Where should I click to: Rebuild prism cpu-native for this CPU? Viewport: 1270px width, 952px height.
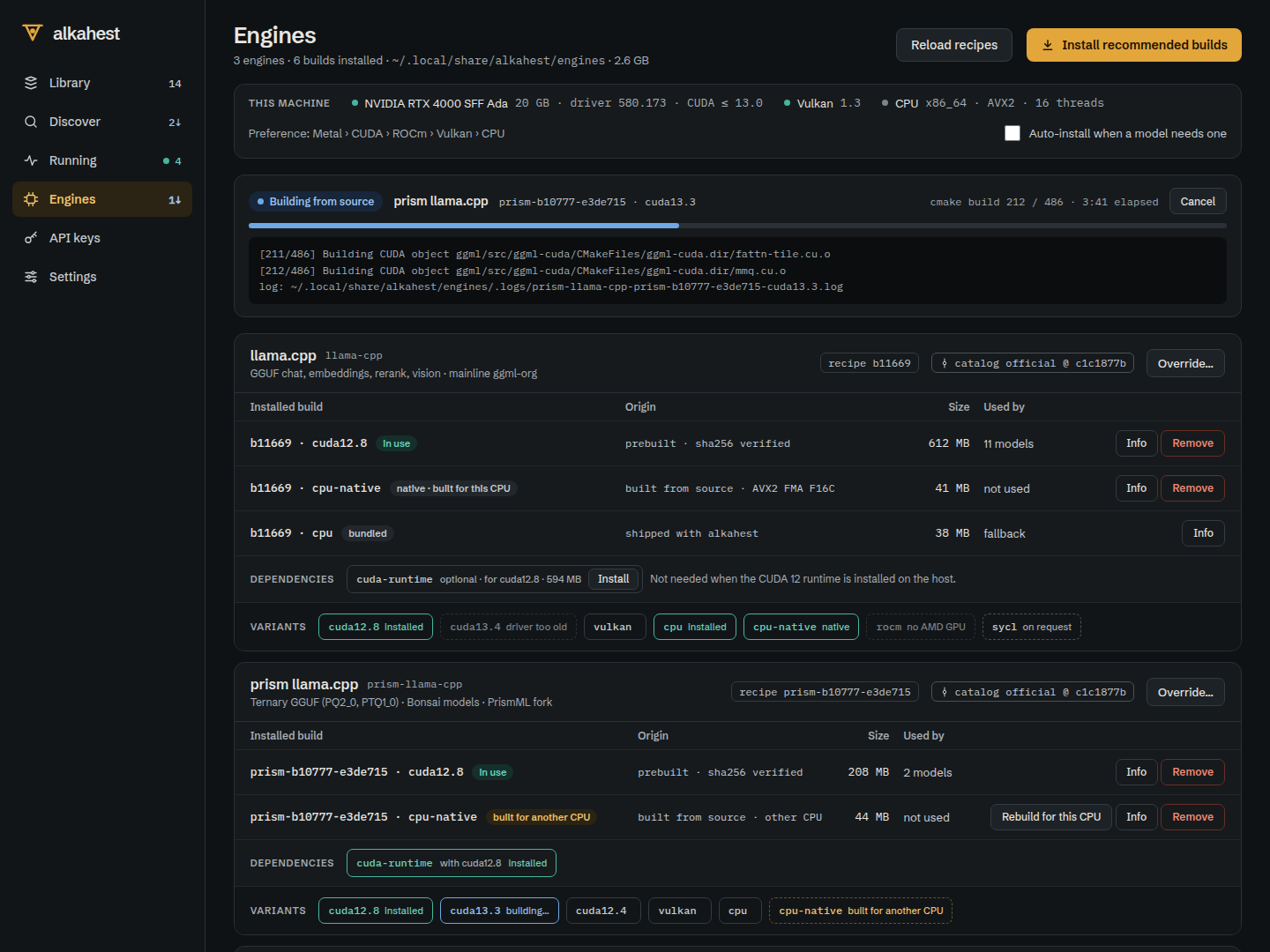(1051, 817)
